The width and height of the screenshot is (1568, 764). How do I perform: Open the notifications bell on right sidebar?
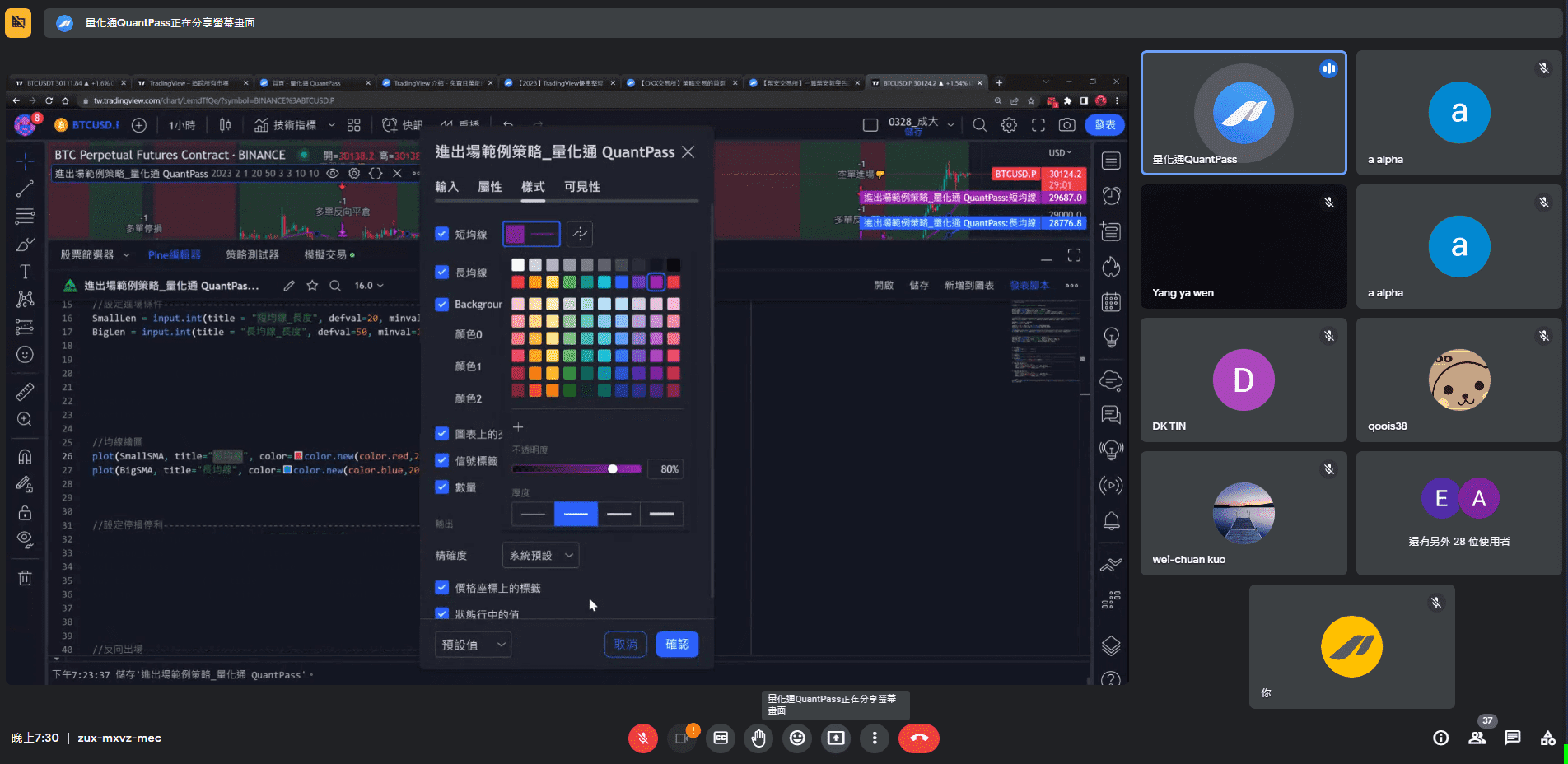coord(1111,521)
